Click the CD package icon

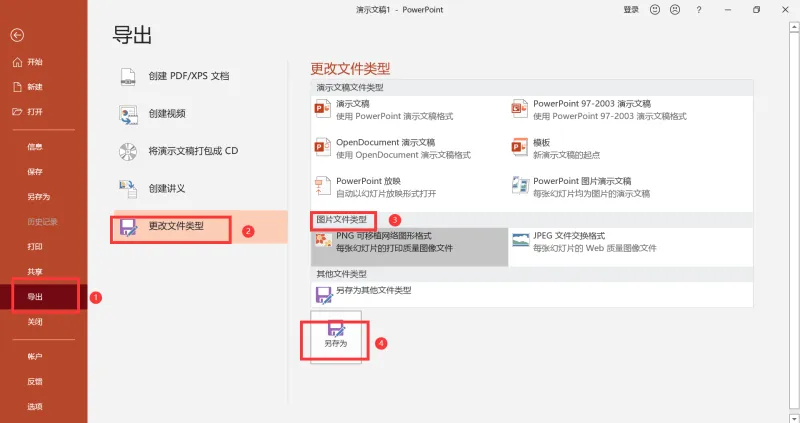click(128, 152)
